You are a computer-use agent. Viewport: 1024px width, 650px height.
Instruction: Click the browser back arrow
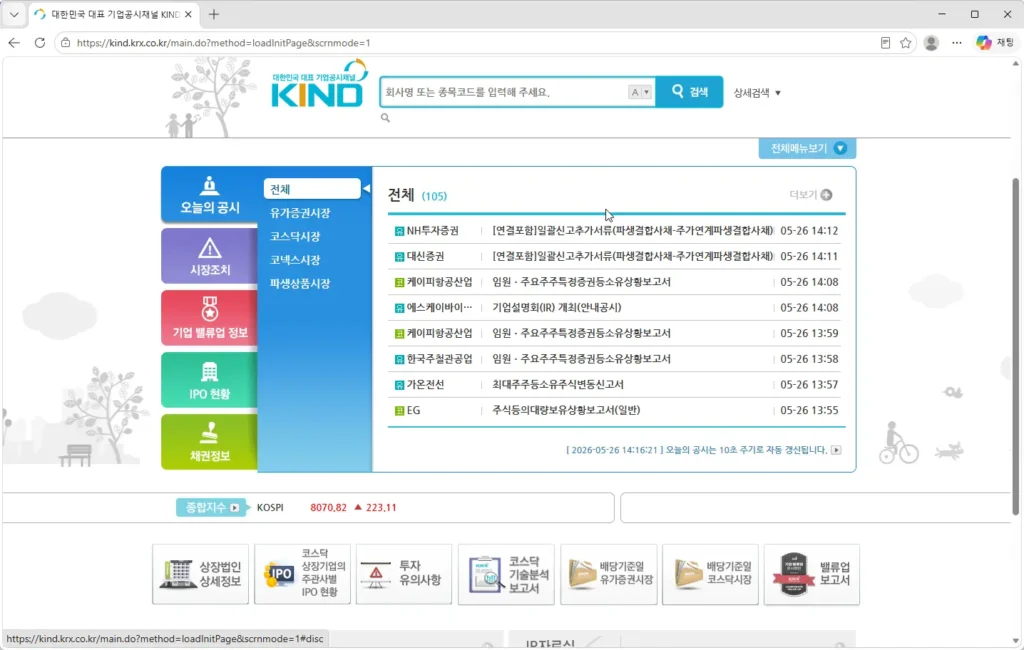pyautogui.click(x=14, y=42)
